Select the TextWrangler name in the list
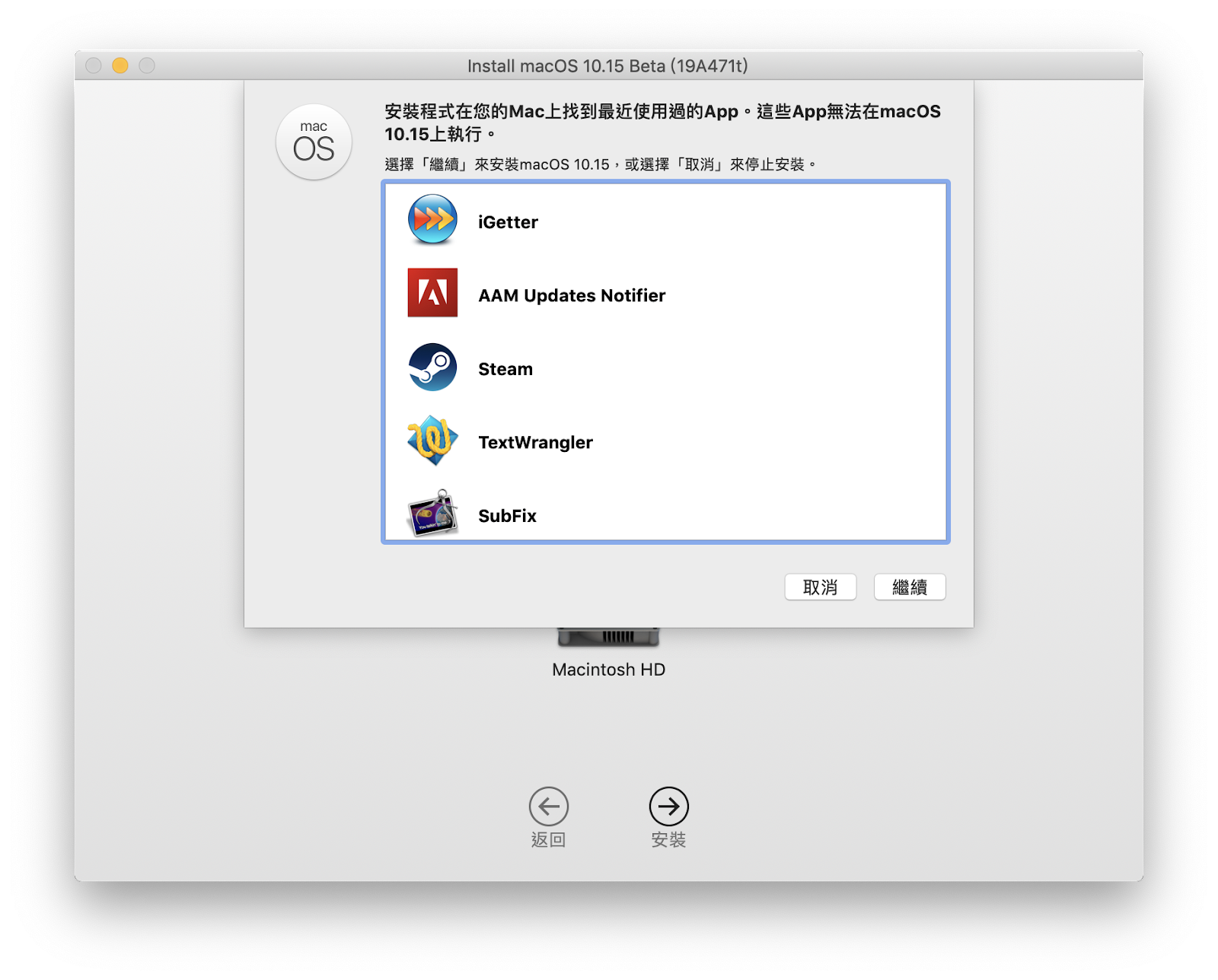The height and width of the screenshot is (980, 1218). 535,442
